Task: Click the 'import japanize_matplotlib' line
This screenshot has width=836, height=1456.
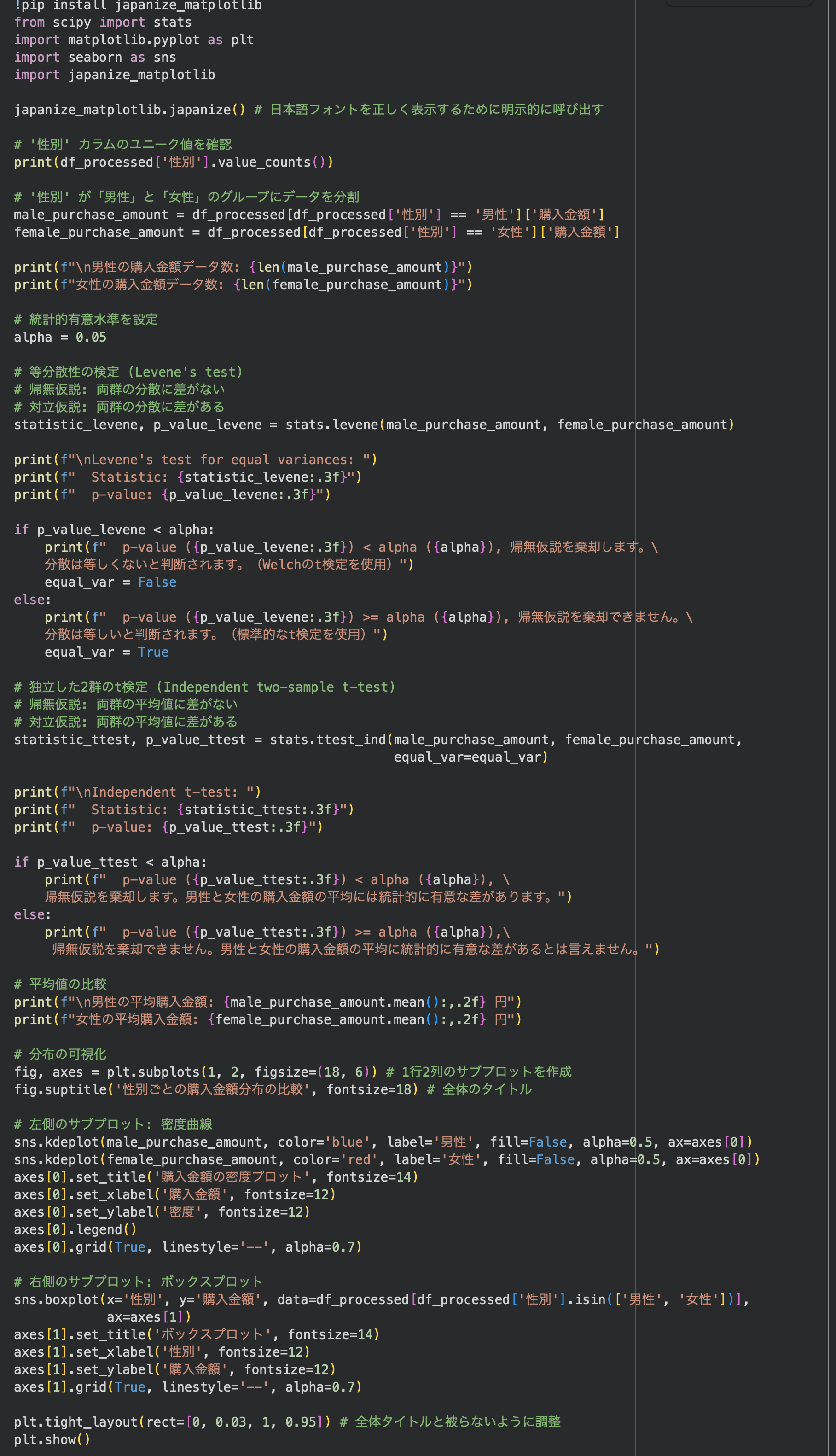Action: click(x=114, y=75)
